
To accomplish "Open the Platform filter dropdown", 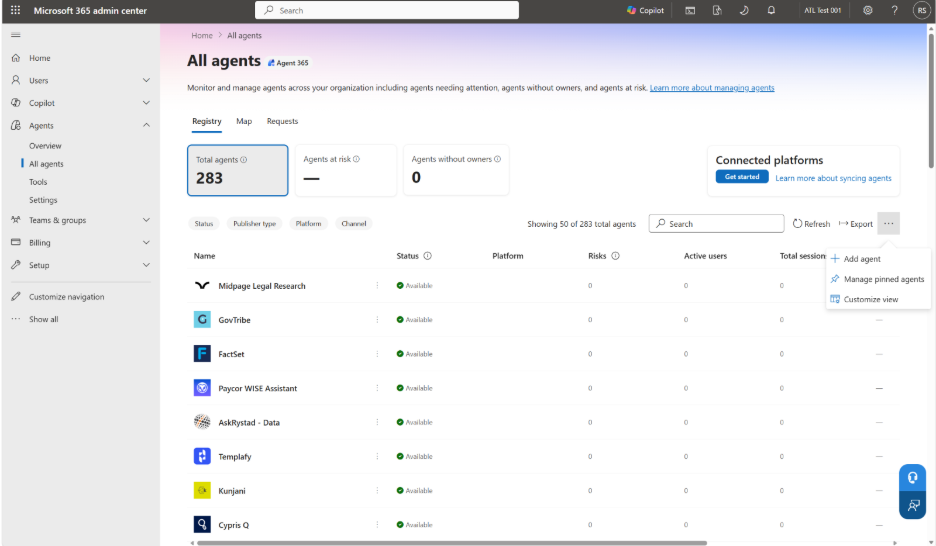I will (x=308, y=223).
